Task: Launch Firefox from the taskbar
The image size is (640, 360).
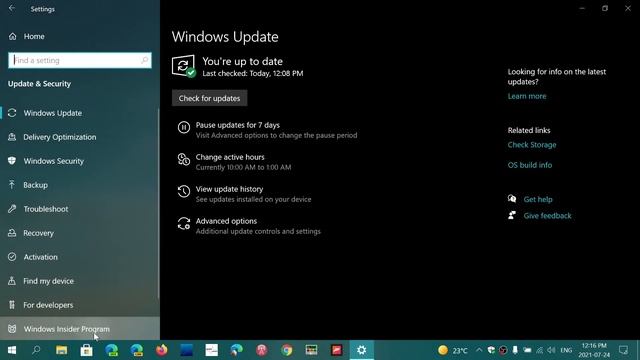Action: click(x=162, y=350)
